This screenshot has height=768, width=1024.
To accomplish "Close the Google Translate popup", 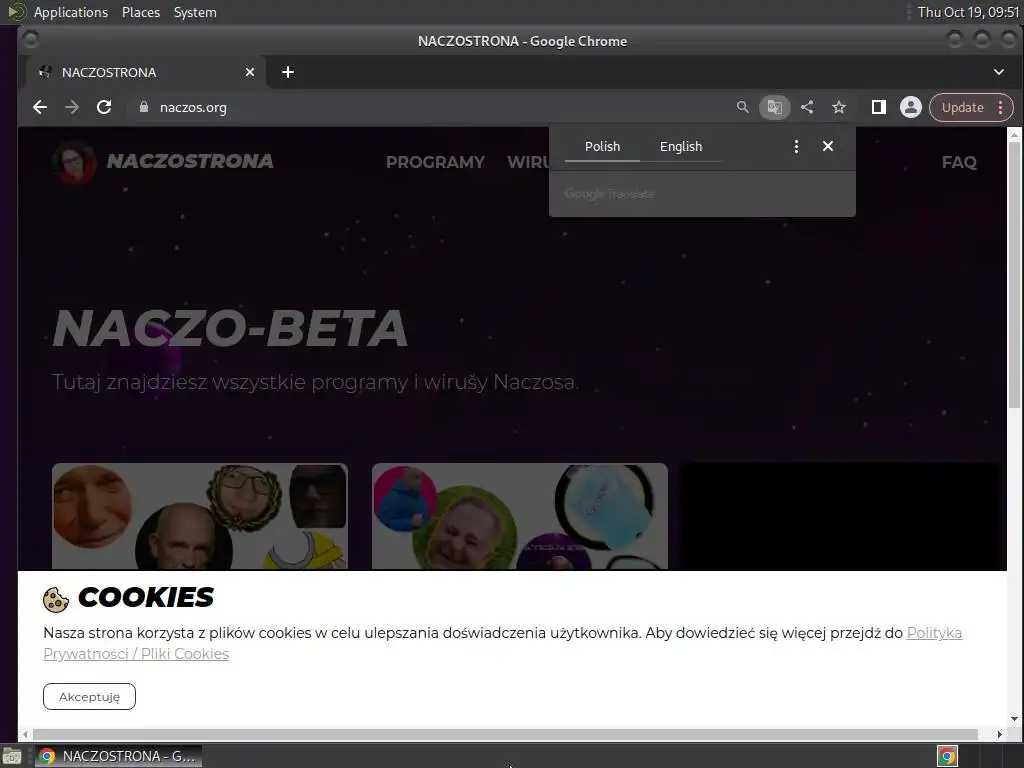I will coord(828,146).
